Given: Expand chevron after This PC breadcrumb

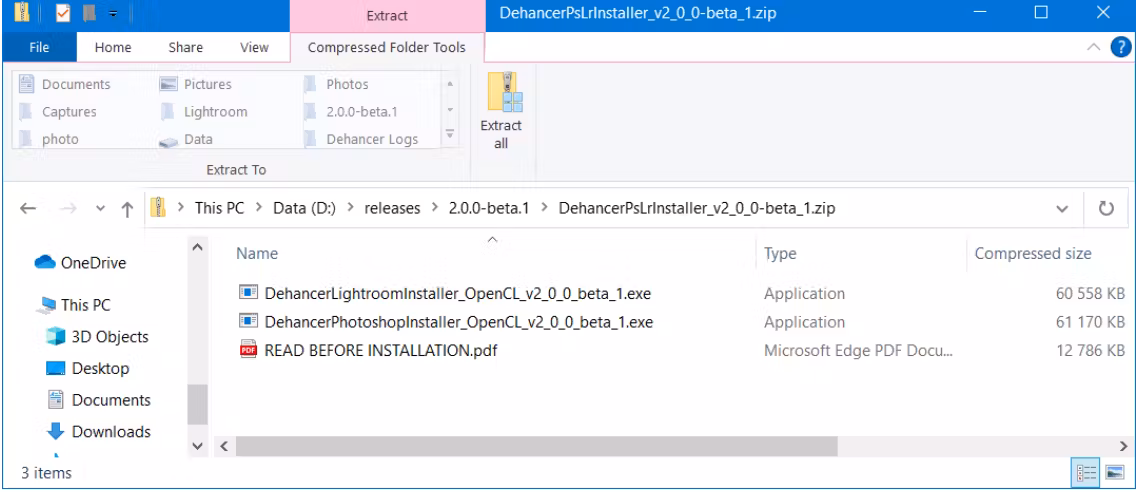Looking at the screenshot, I should 259,209.
